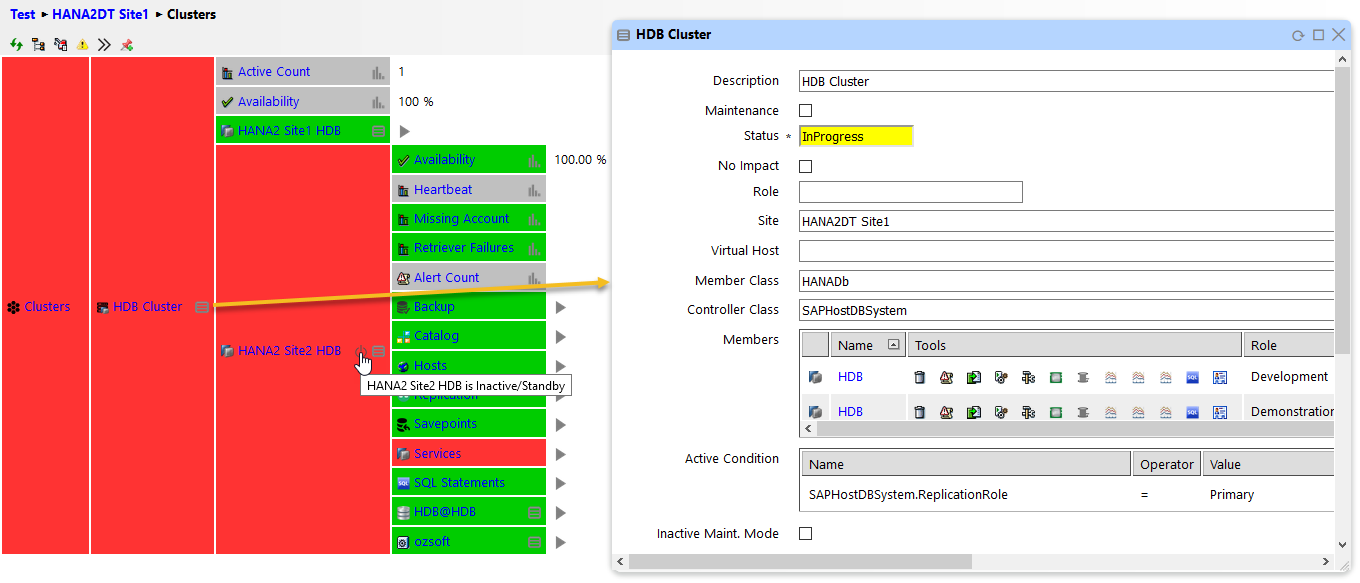Expand HANA2 Site1 HDB with its arrow

[405, 131]
